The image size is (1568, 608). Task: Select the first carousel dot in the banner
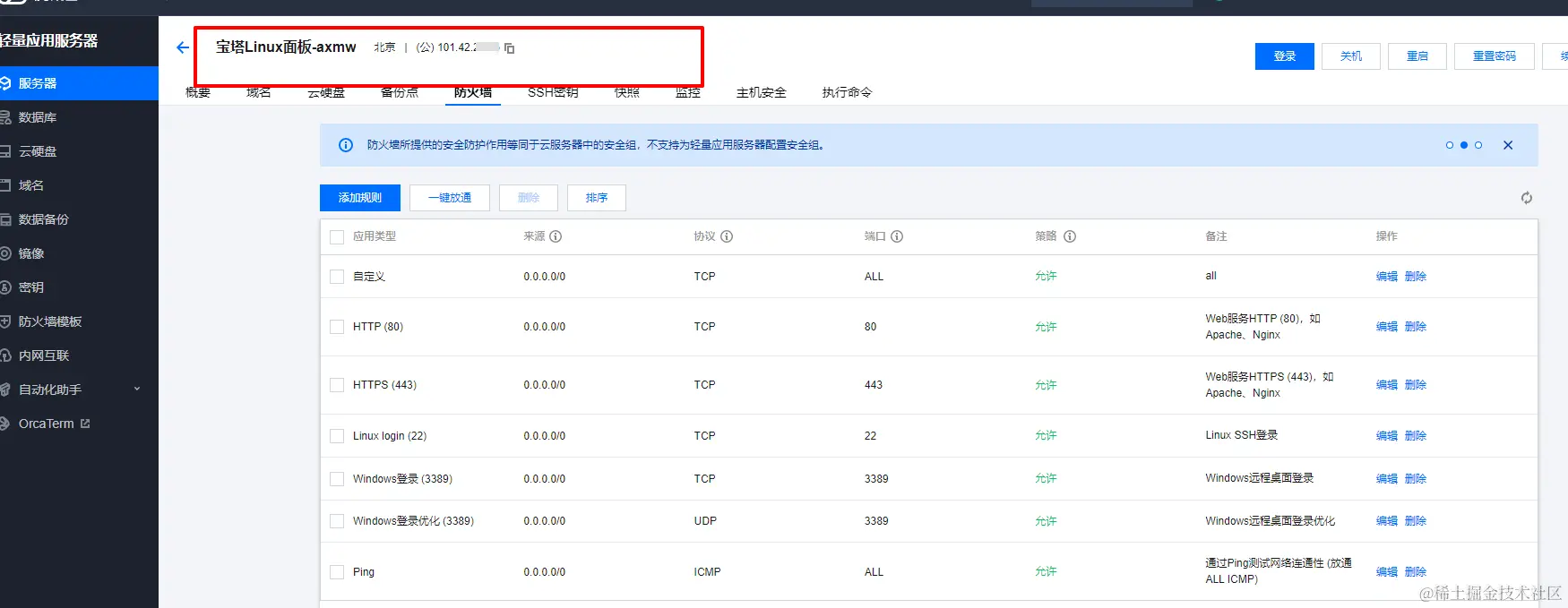pyautogui.click(x=1450, y=145)
